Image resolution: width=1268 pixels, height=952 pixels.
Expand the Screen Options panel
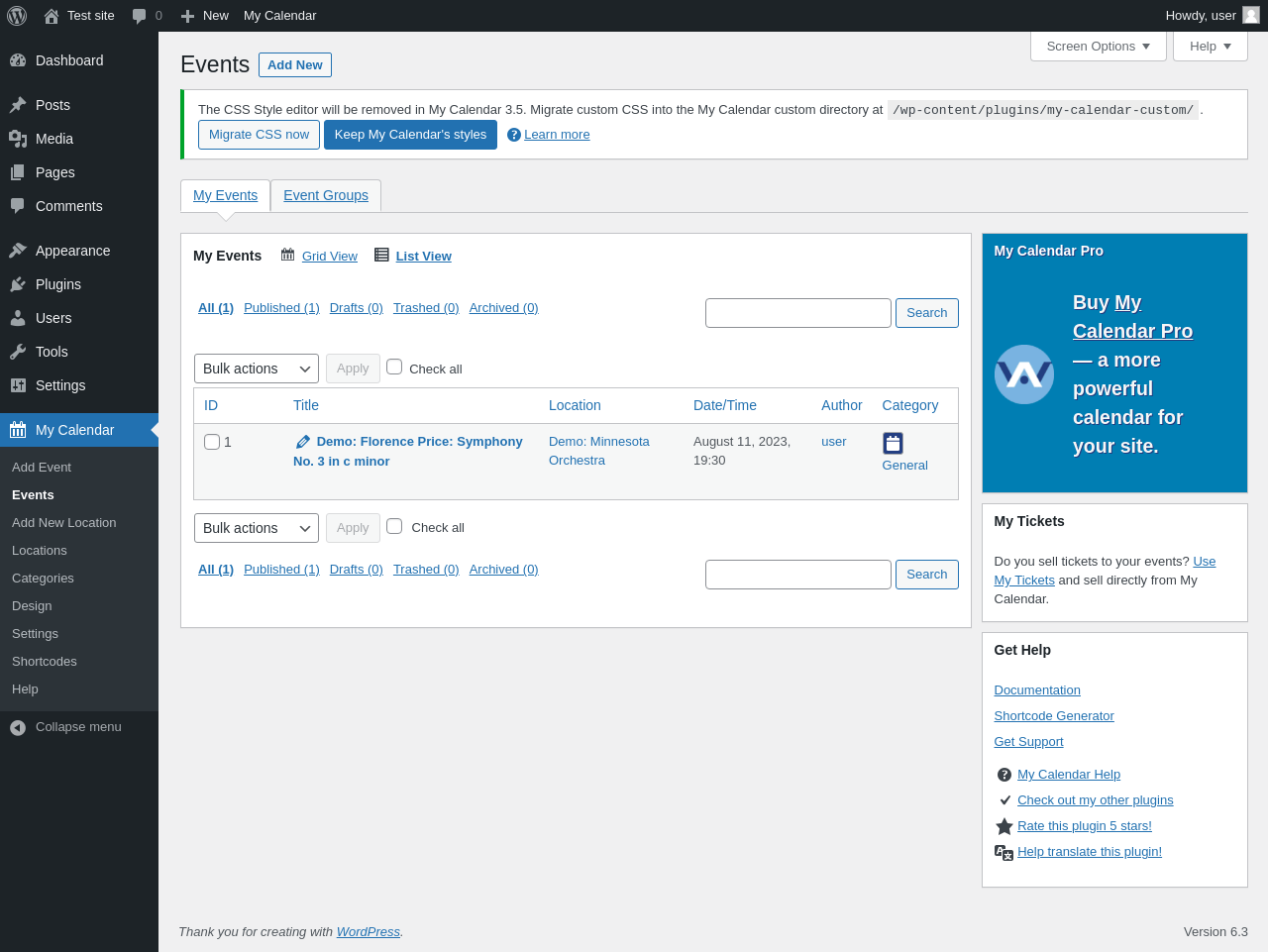(1098, 47)
